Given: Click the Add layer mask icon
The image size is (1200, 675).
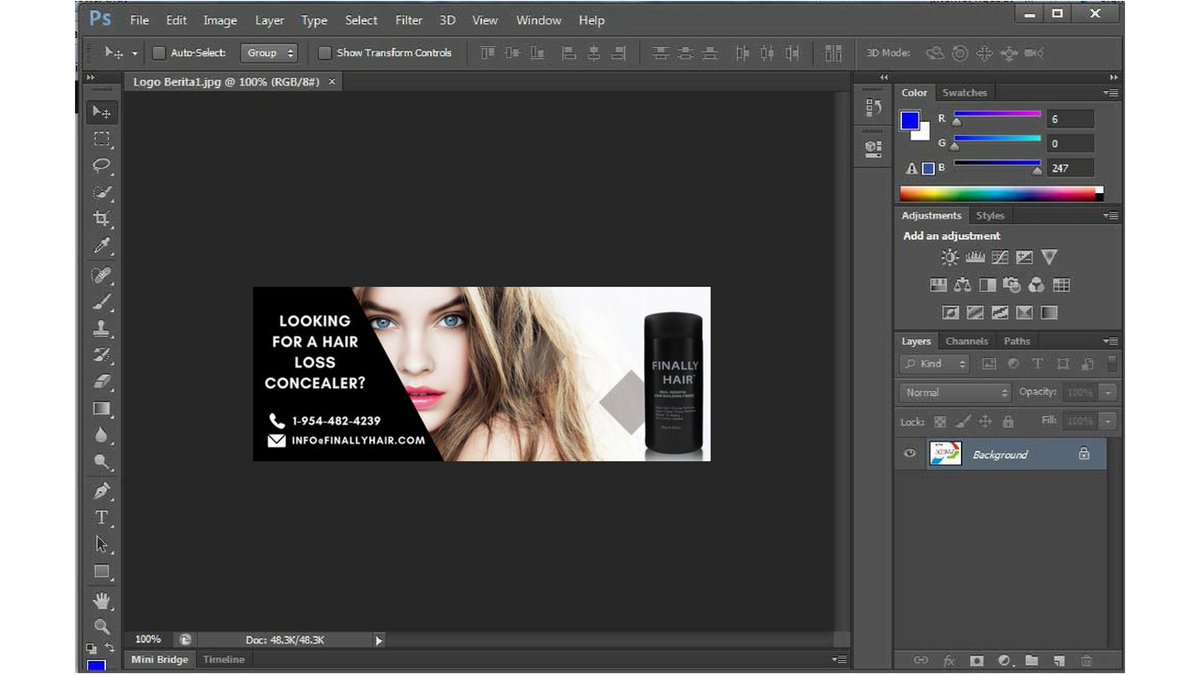Looking at the screenshot, I should [x=977, y=661].
